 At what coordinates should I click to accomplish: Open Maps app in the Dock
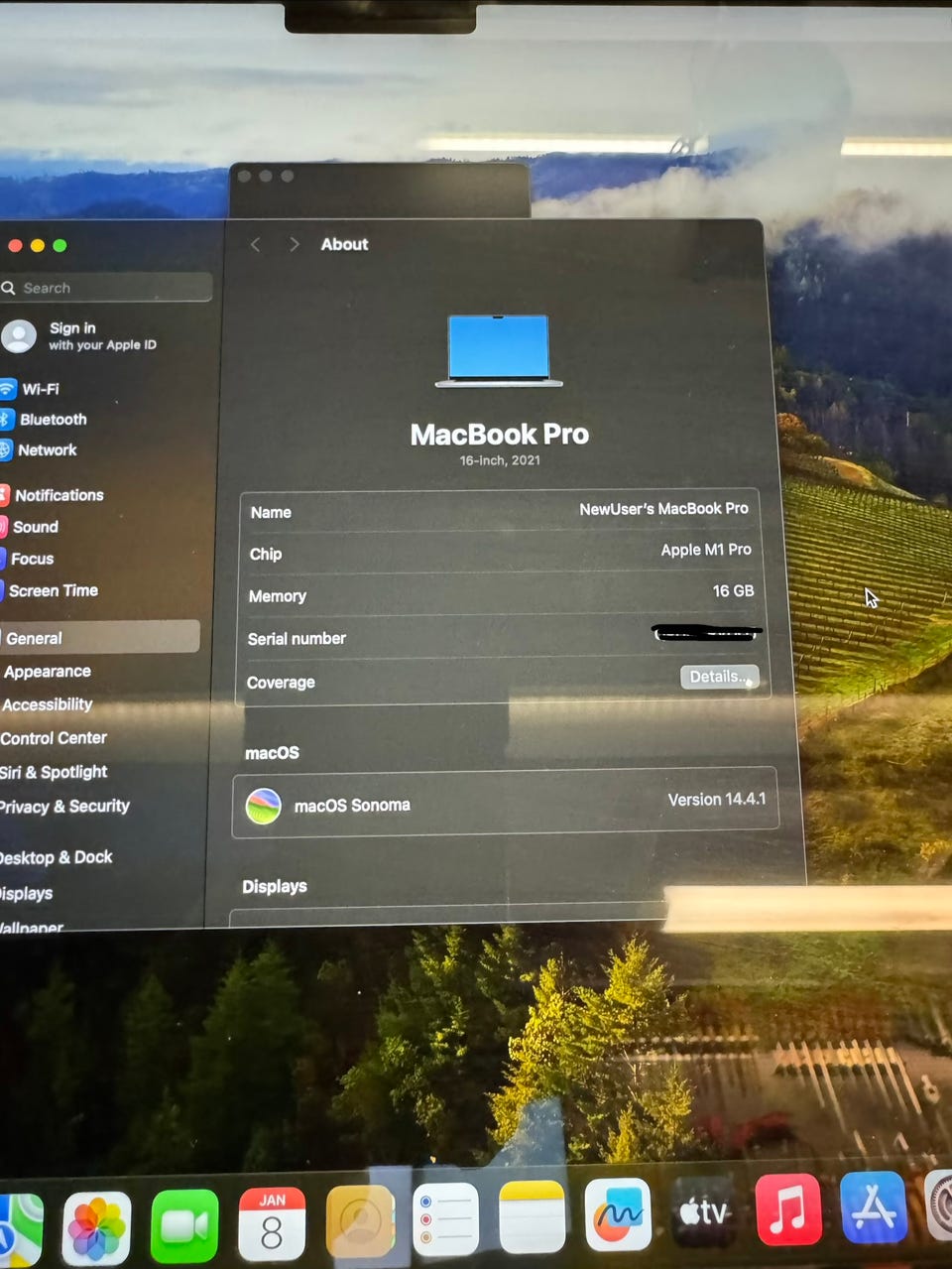coord(20,1230)
